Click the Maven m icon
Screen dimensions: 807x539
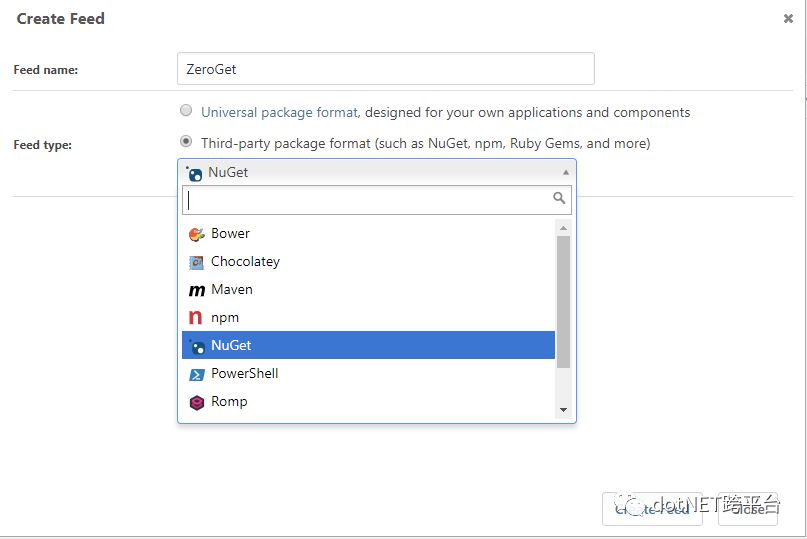pyautogui.click(x=197, y=290)
